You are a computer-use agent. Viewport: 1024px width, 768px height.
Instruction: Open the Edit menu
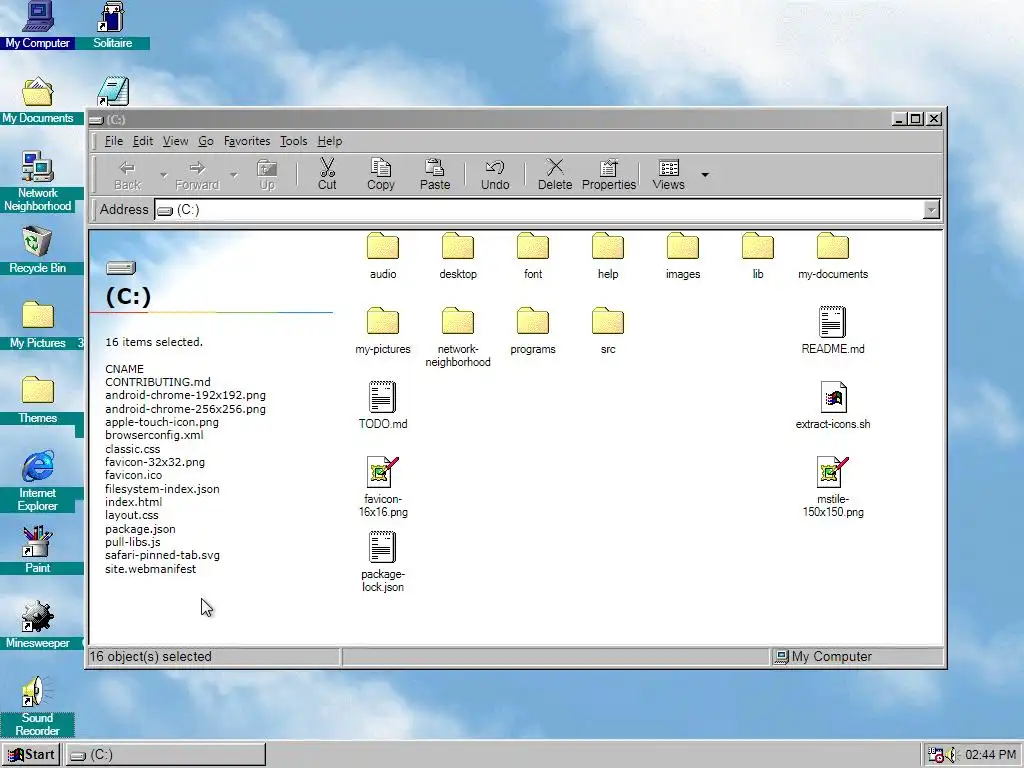(142, 141)
